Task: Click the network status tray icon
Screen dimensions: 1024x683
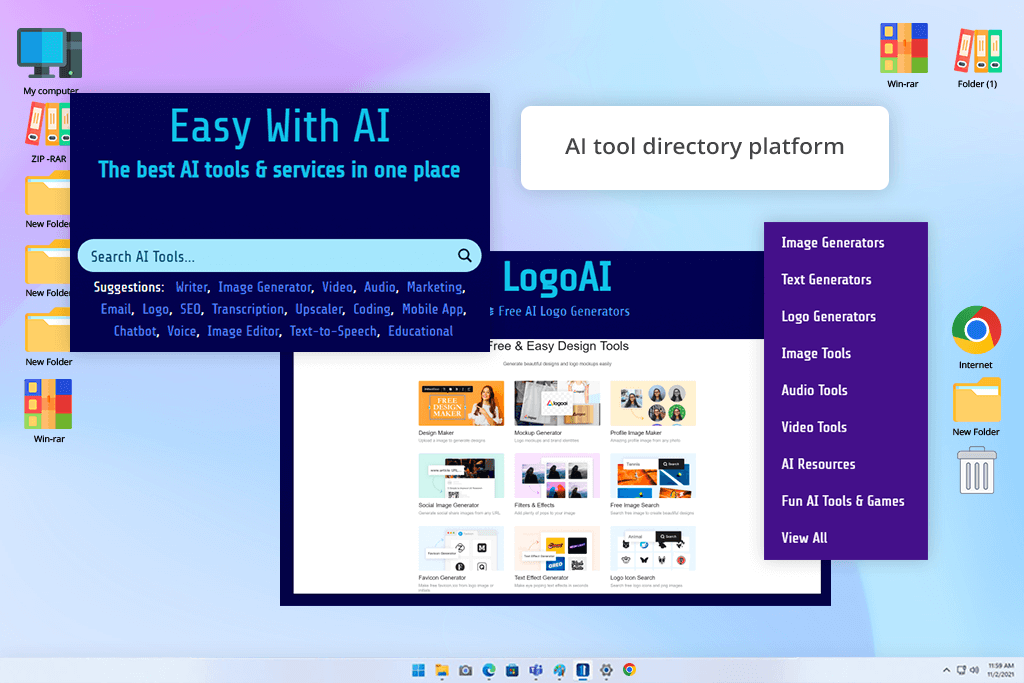Action: click(x=961, y=670)
